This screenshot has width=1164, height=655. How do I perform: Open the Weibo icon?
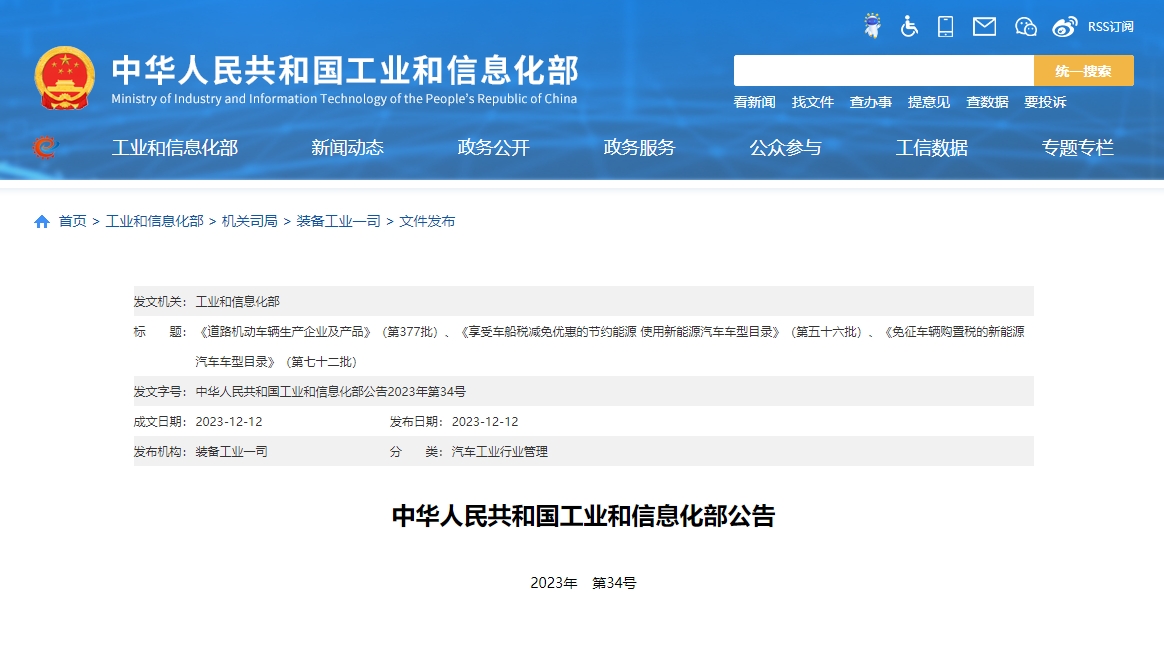coord(1063,26)
